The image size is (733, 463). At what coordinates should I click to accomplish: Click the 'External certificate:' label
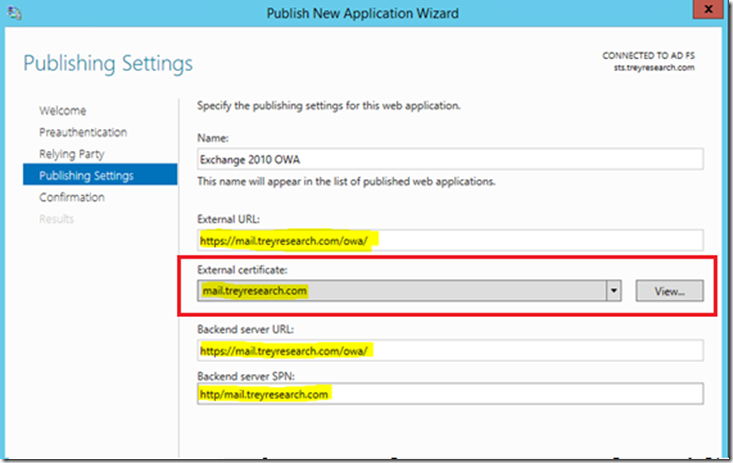(242, 270)
